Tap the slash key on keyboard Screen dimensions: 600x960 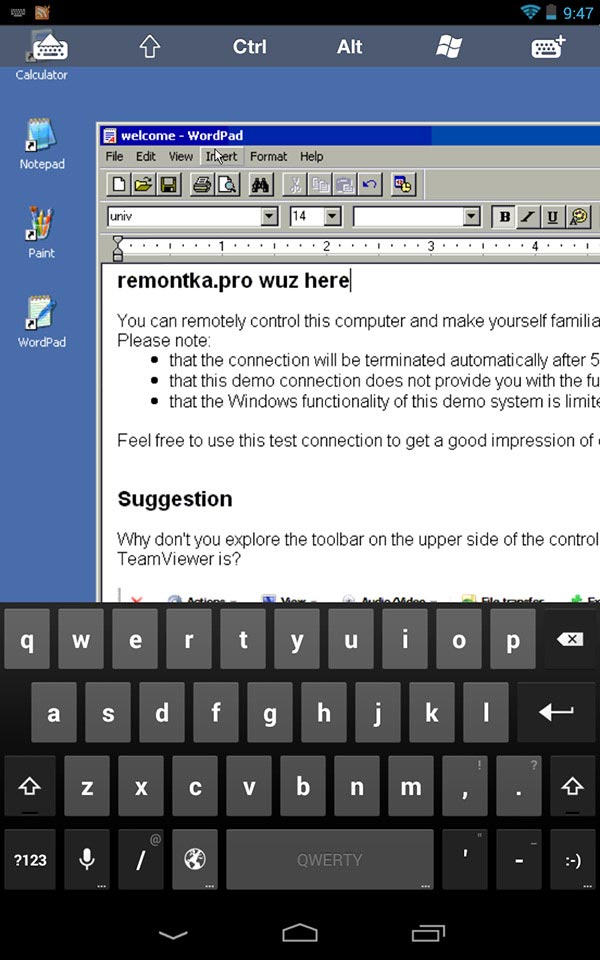tap(141, 860)
